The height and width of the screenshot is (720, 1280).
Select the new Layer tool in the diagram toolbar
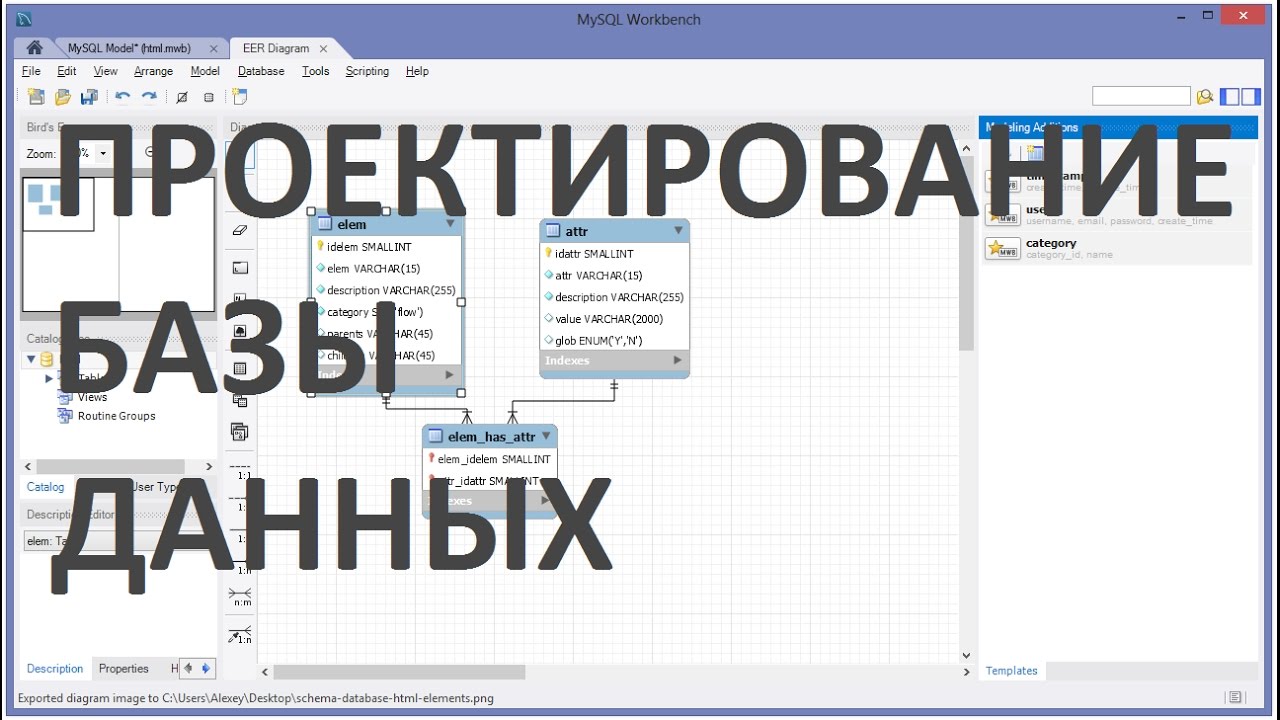[x=239, y=268]
